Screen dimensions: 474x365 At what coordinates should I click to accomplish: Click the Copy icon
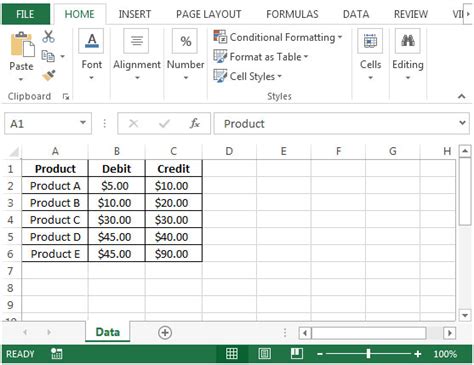[x=48, y=56]
